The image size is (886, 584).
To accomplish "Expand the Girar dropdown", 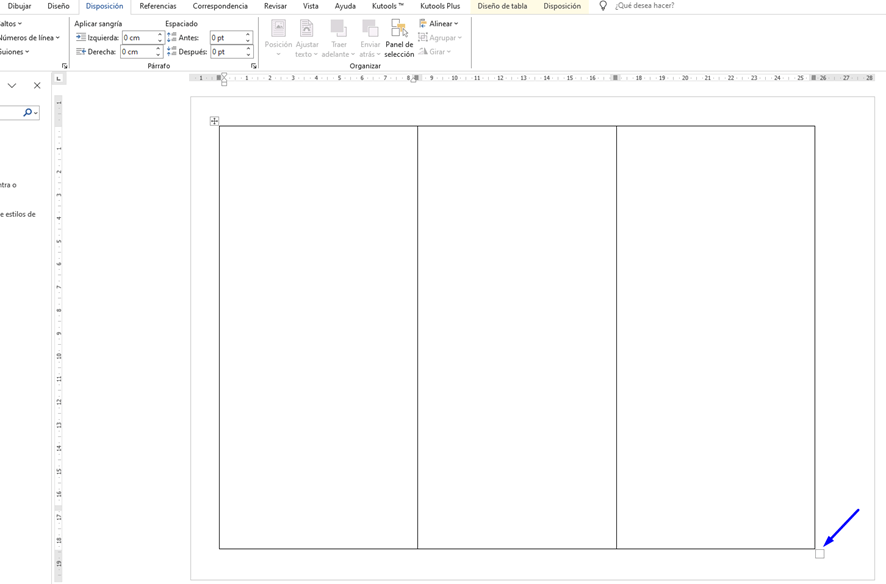I will coord(435,51).
